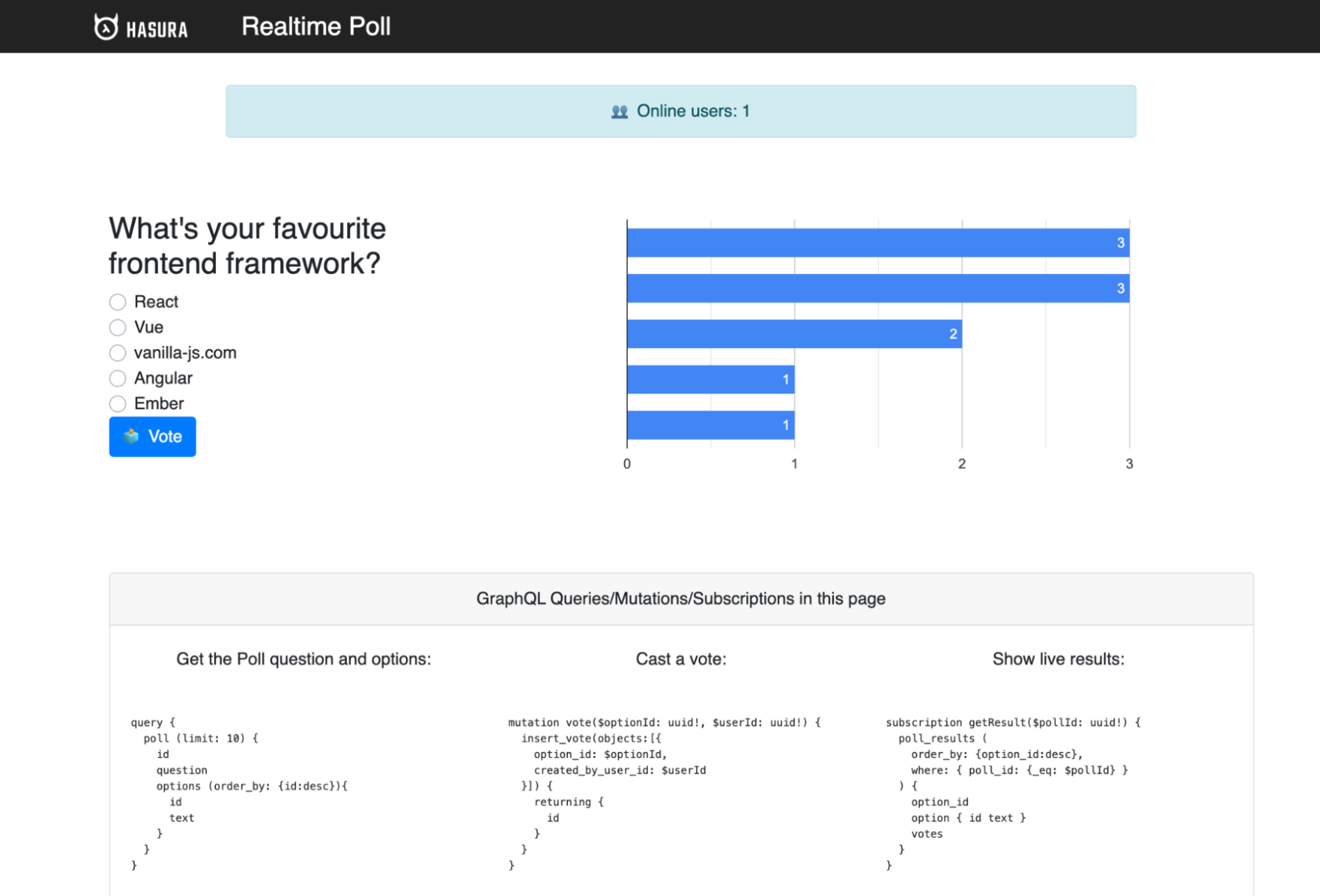Choose vanilla-js.com as your answer
The image size is (1320, 896).
point(117,353)
